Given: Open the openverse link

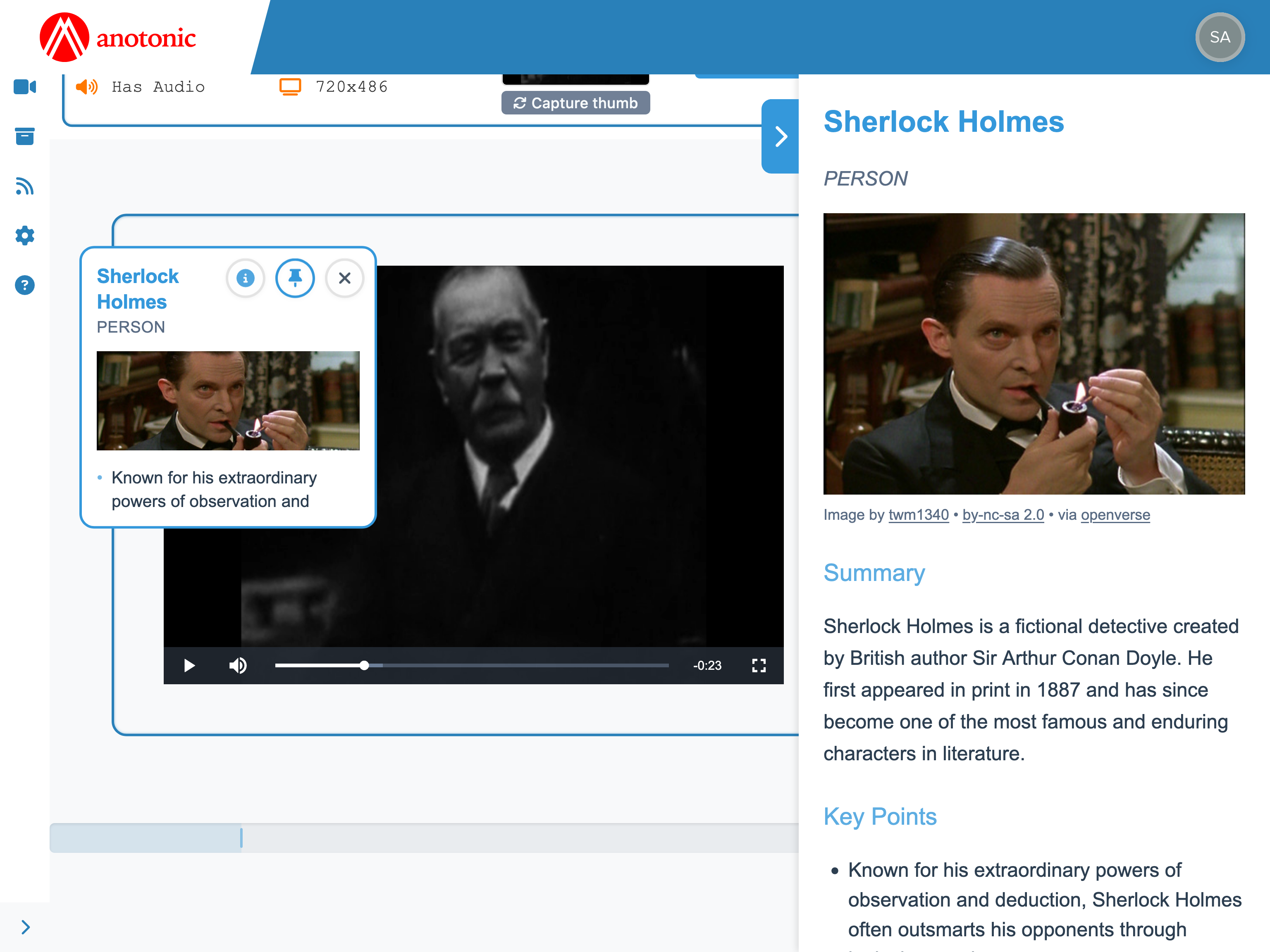Looking at the screenshot, I should 1115,515.
